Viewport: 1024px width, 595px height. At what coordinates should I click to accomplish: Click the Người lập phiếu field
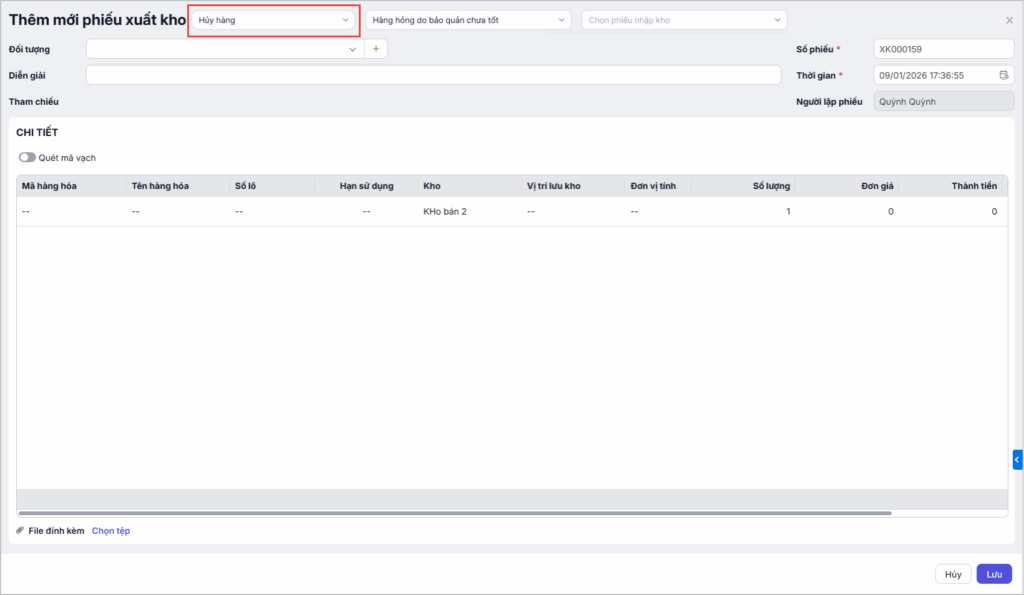coord(944,101)
